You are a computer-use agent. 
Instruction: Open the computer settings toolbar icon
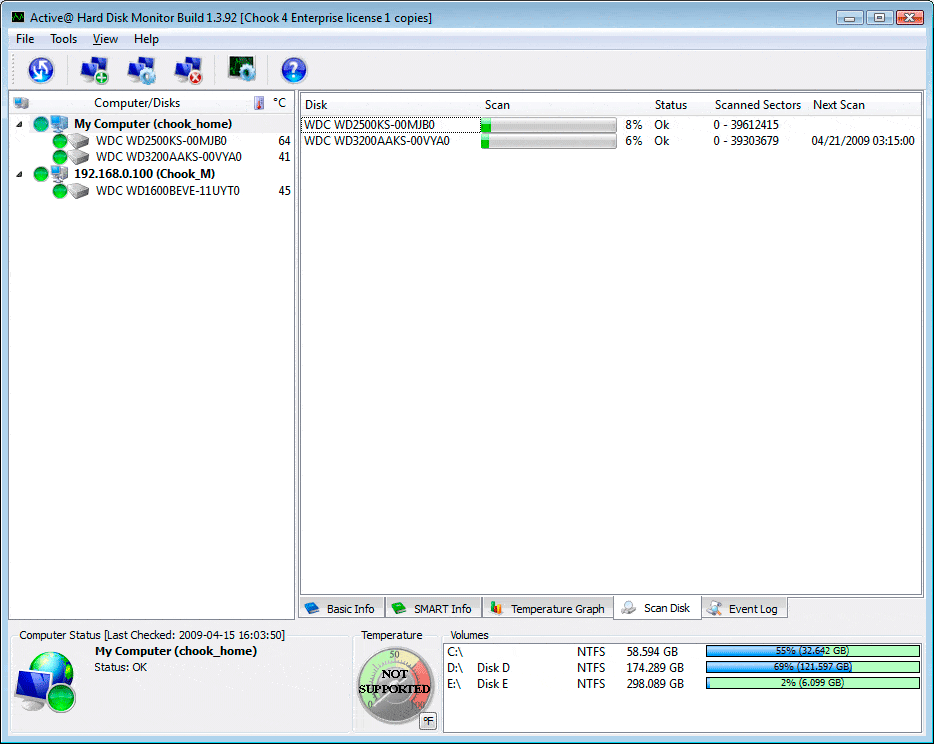click(141, 70)
